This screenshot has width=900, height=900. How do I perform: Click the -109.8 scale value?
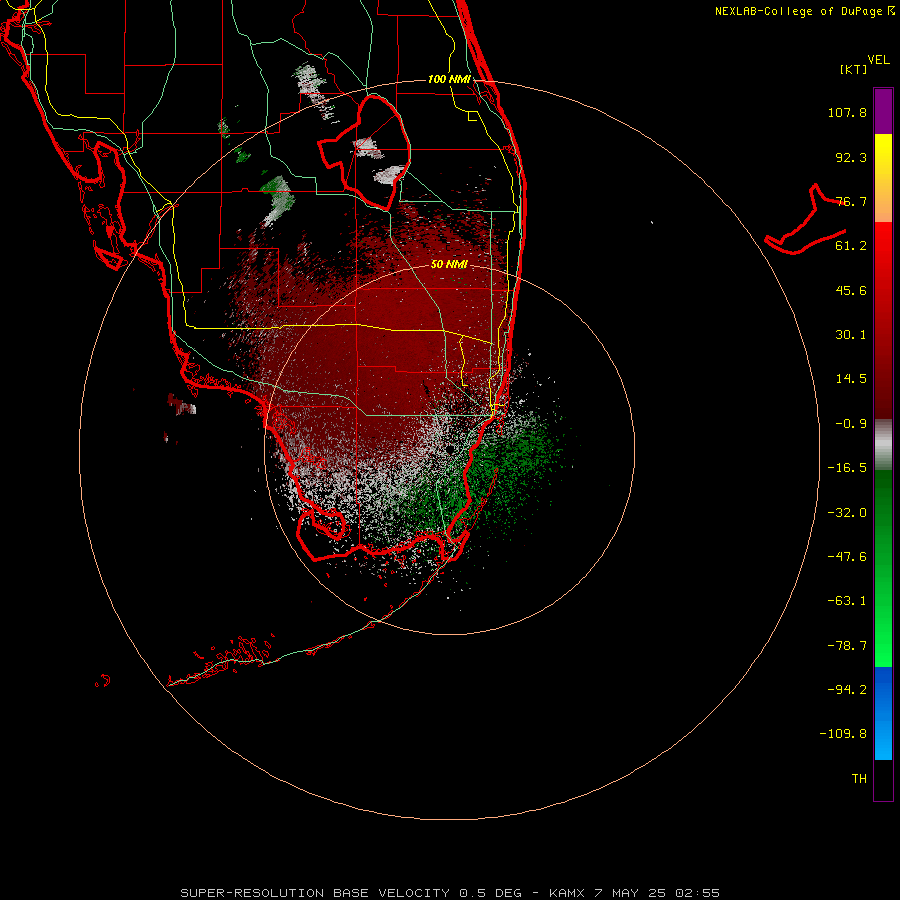(x=843, y=734)
